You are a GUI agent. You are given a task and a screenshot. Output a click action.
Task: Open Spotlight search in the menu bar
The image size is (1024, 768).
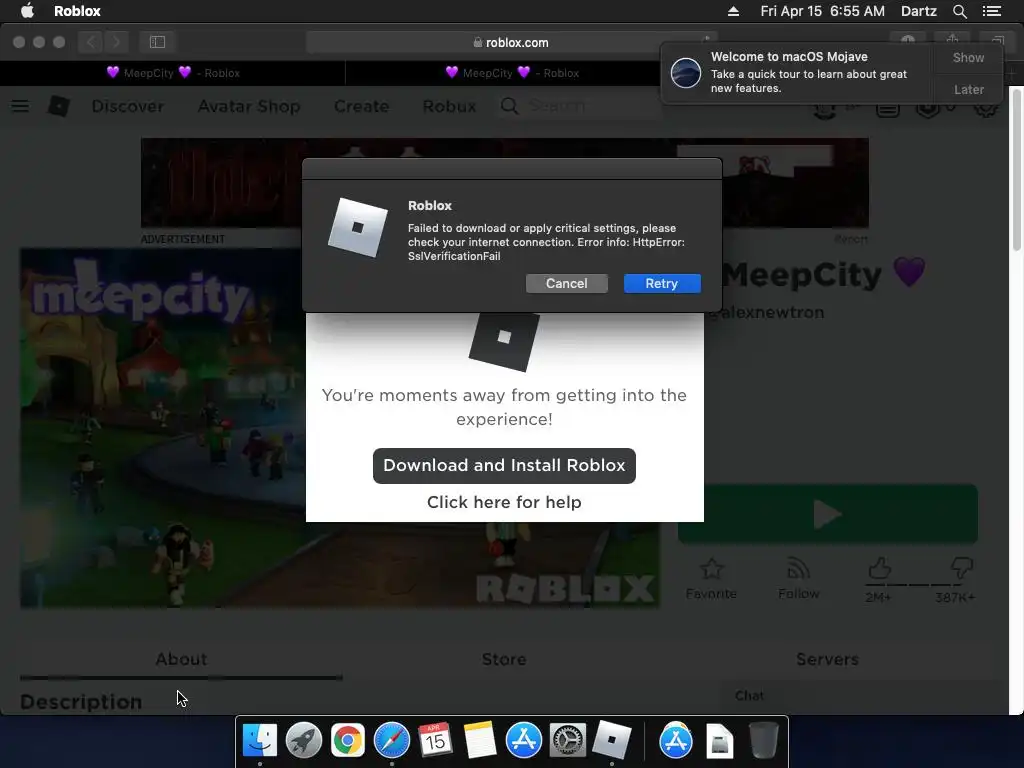[x=959, y=11]
